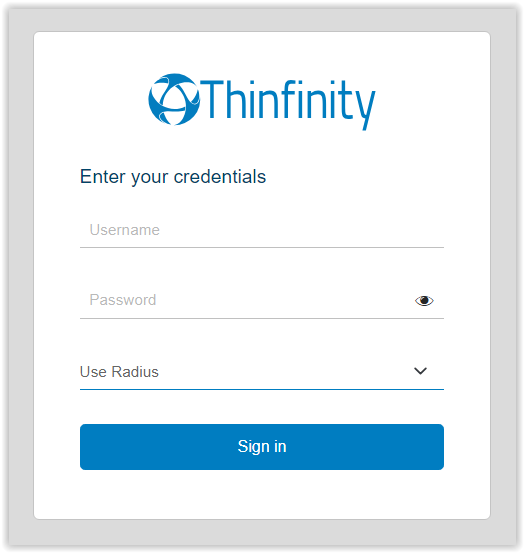Submit credentials with blue Sign in
This screenshot has width=524, height=553.
[262, 447]
